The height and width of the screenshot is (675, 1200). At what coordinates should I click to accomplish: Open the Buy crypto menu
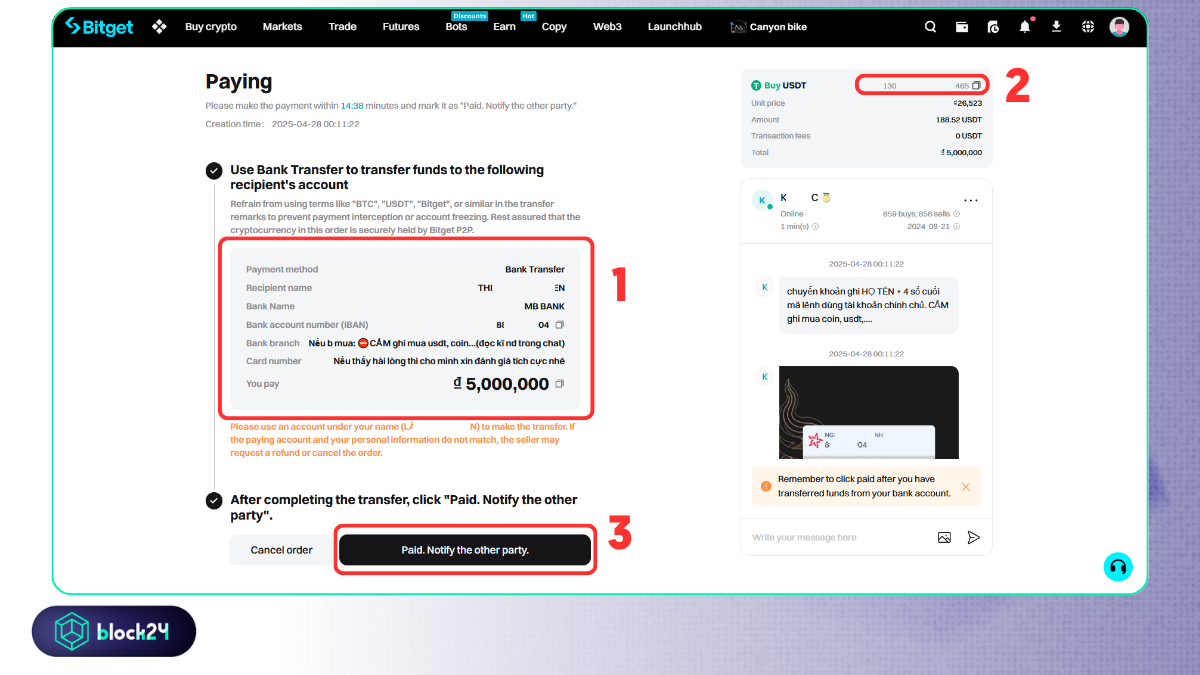[211, 27]
